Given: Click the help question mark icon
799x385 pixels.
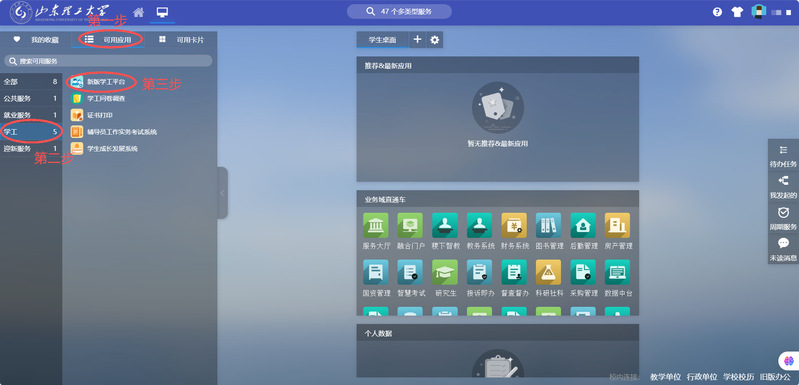Looking at the screenshot, I should pyautogui.click(x=717, y=12).
